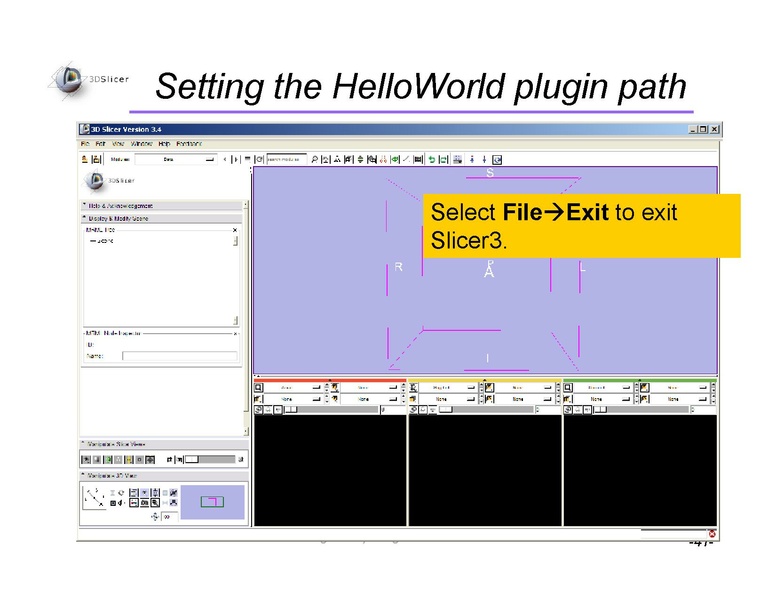Screen dimensions: 776x600
Task: Click the magnifier search icon in toolbar
Action: 314,159
